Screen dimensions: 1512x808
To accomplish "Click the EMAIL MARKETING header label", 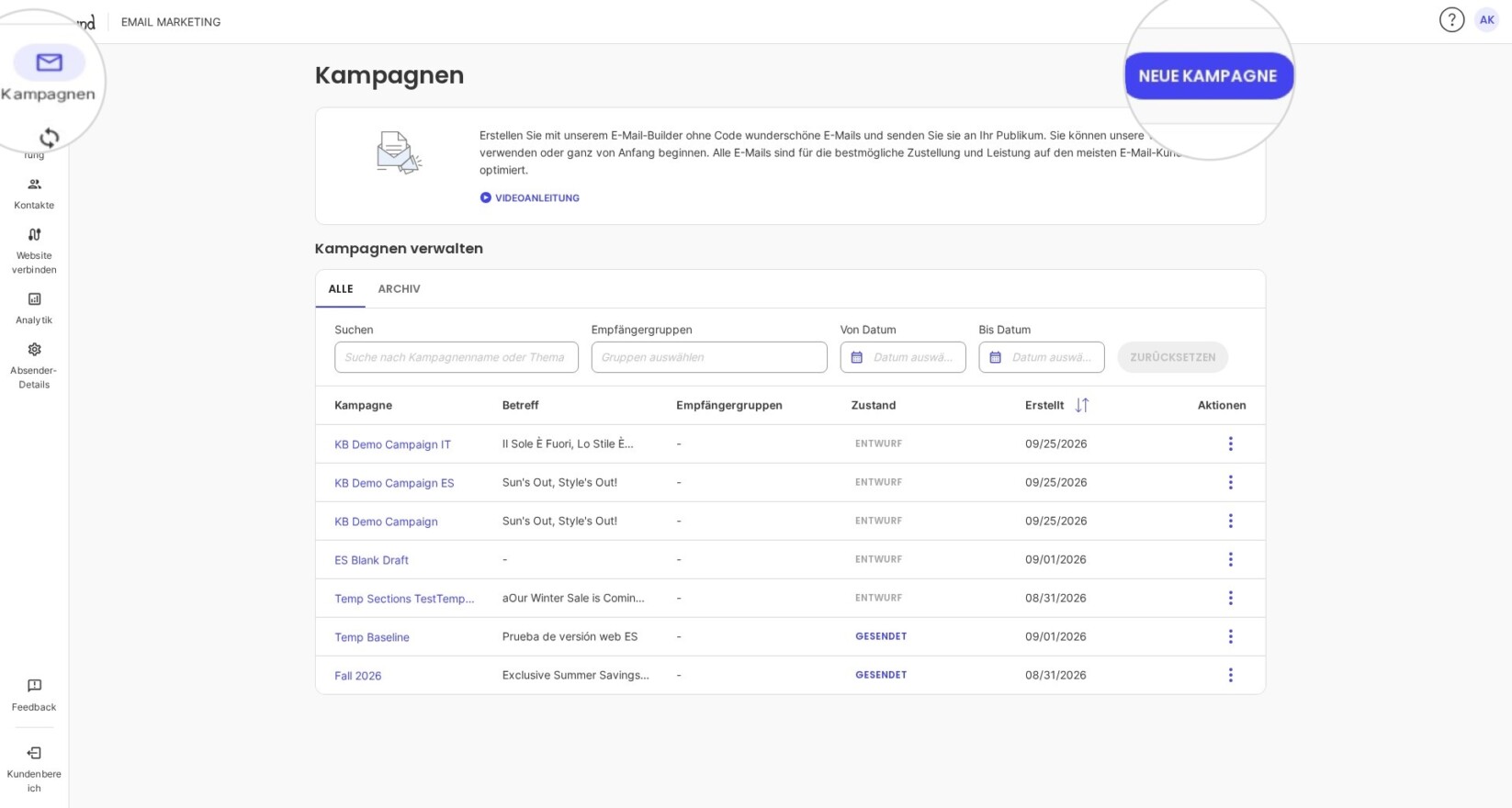I will (x=171, y=22).
